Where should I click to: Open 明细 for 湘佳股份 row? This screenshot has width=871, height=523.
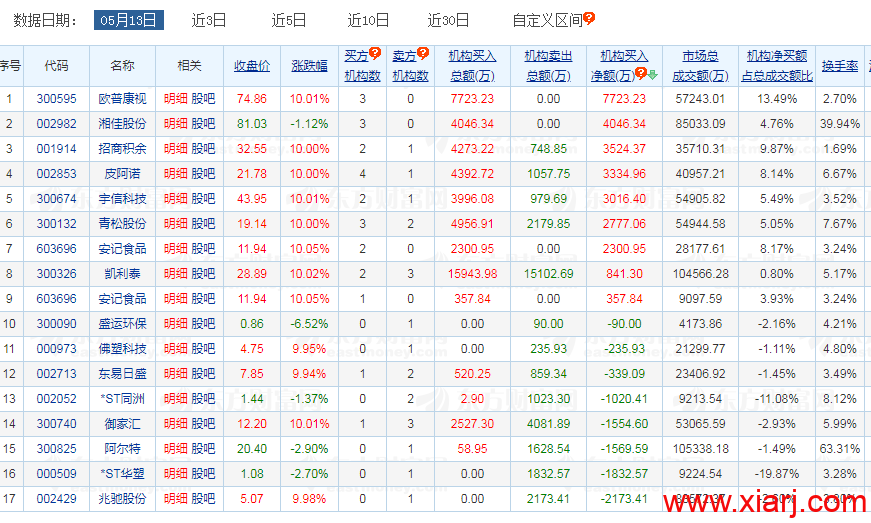pos(176,124)
